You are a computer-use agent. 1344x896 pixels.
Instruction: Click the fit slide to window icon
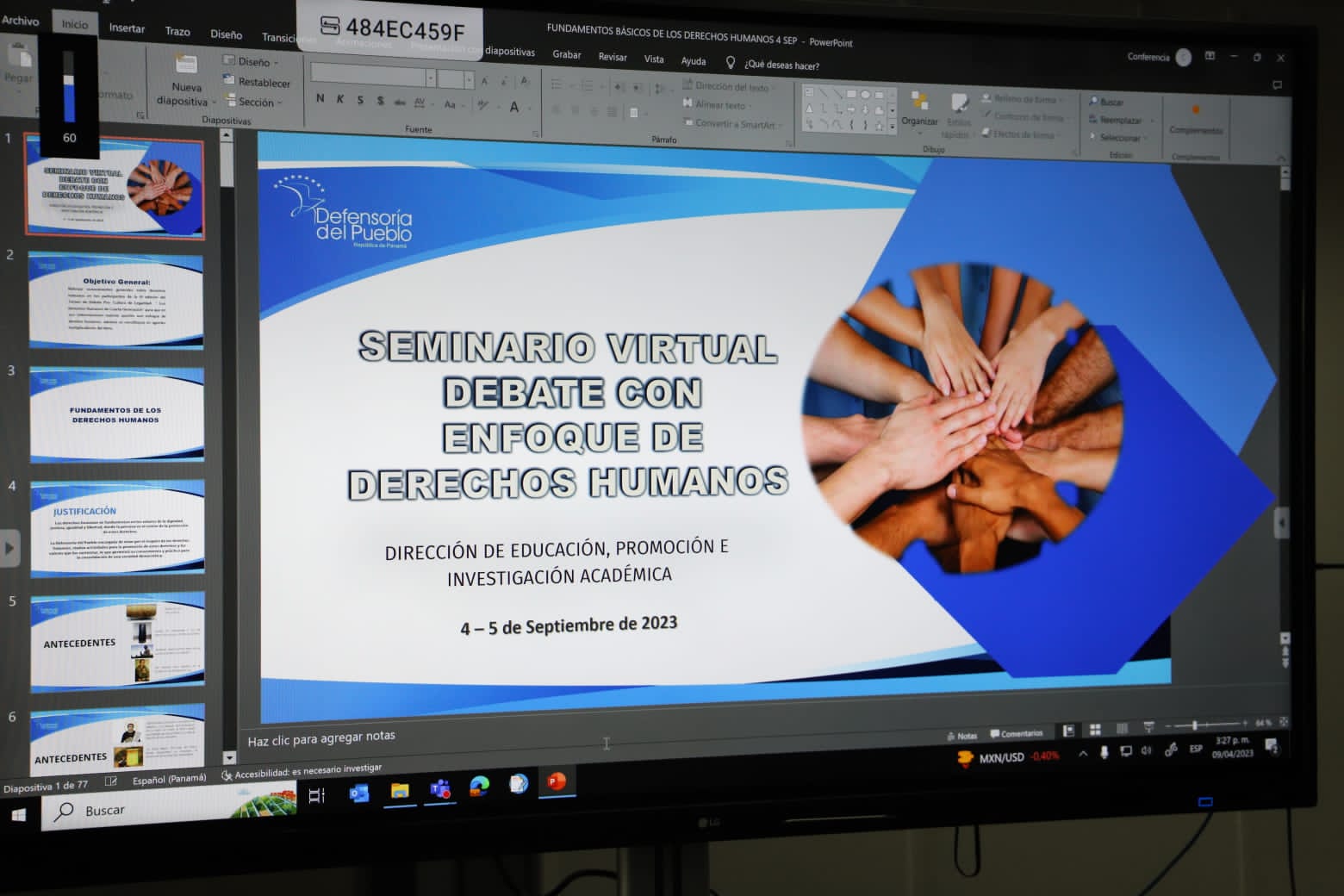1284,721
